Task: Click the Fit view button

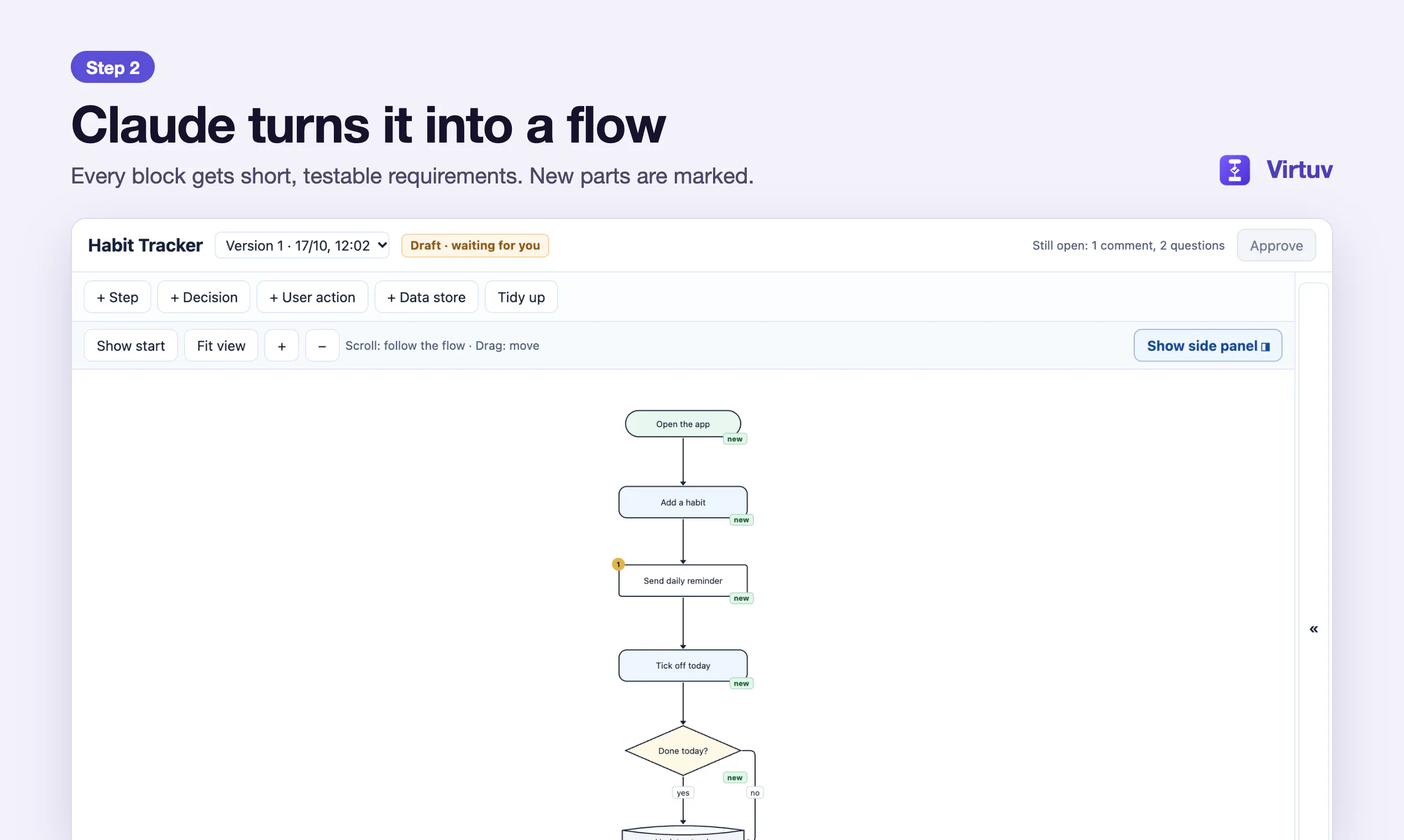Action: tap(221, 345)
